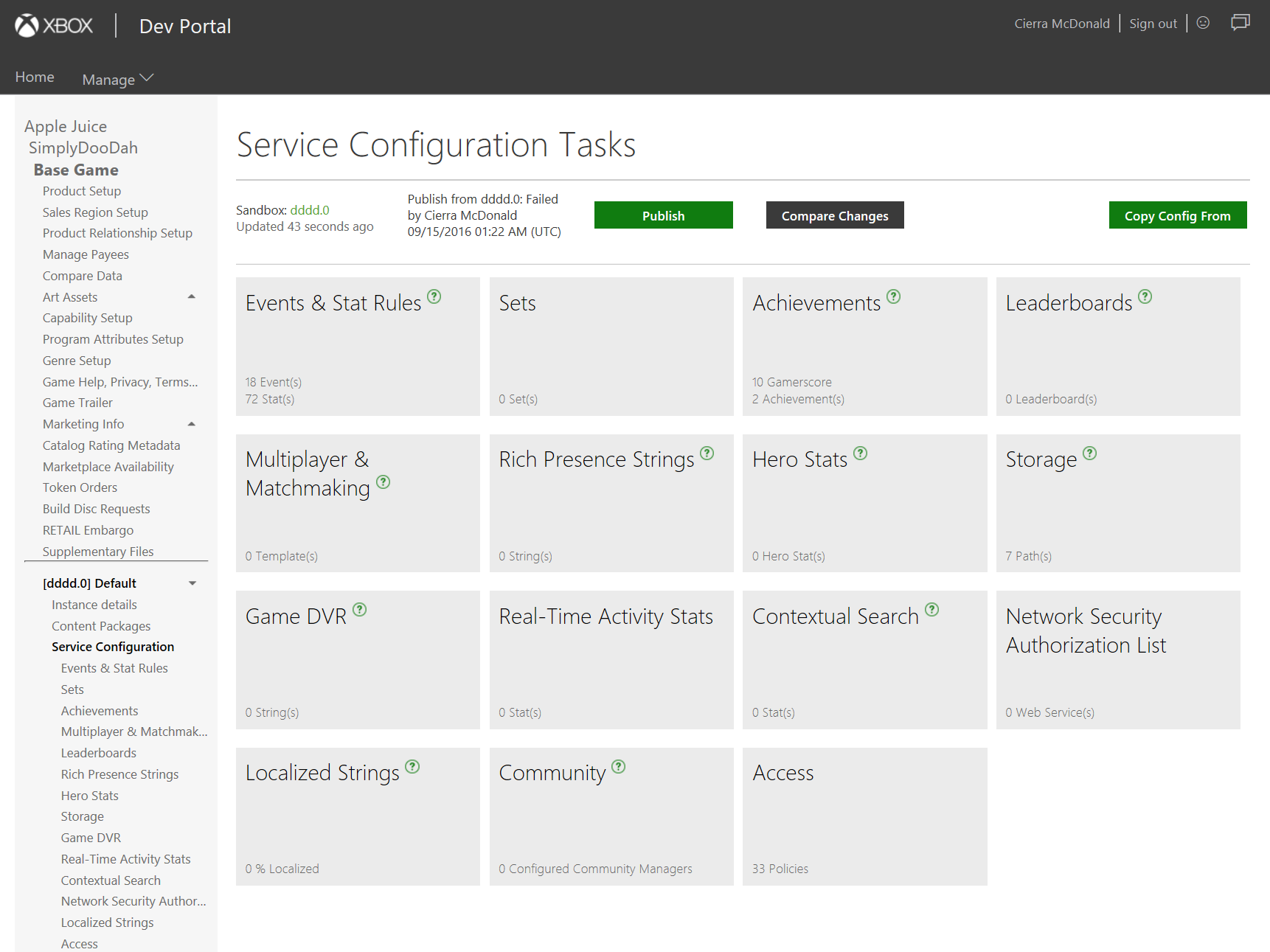Open the Community tile heading

(x=552, y=773)
